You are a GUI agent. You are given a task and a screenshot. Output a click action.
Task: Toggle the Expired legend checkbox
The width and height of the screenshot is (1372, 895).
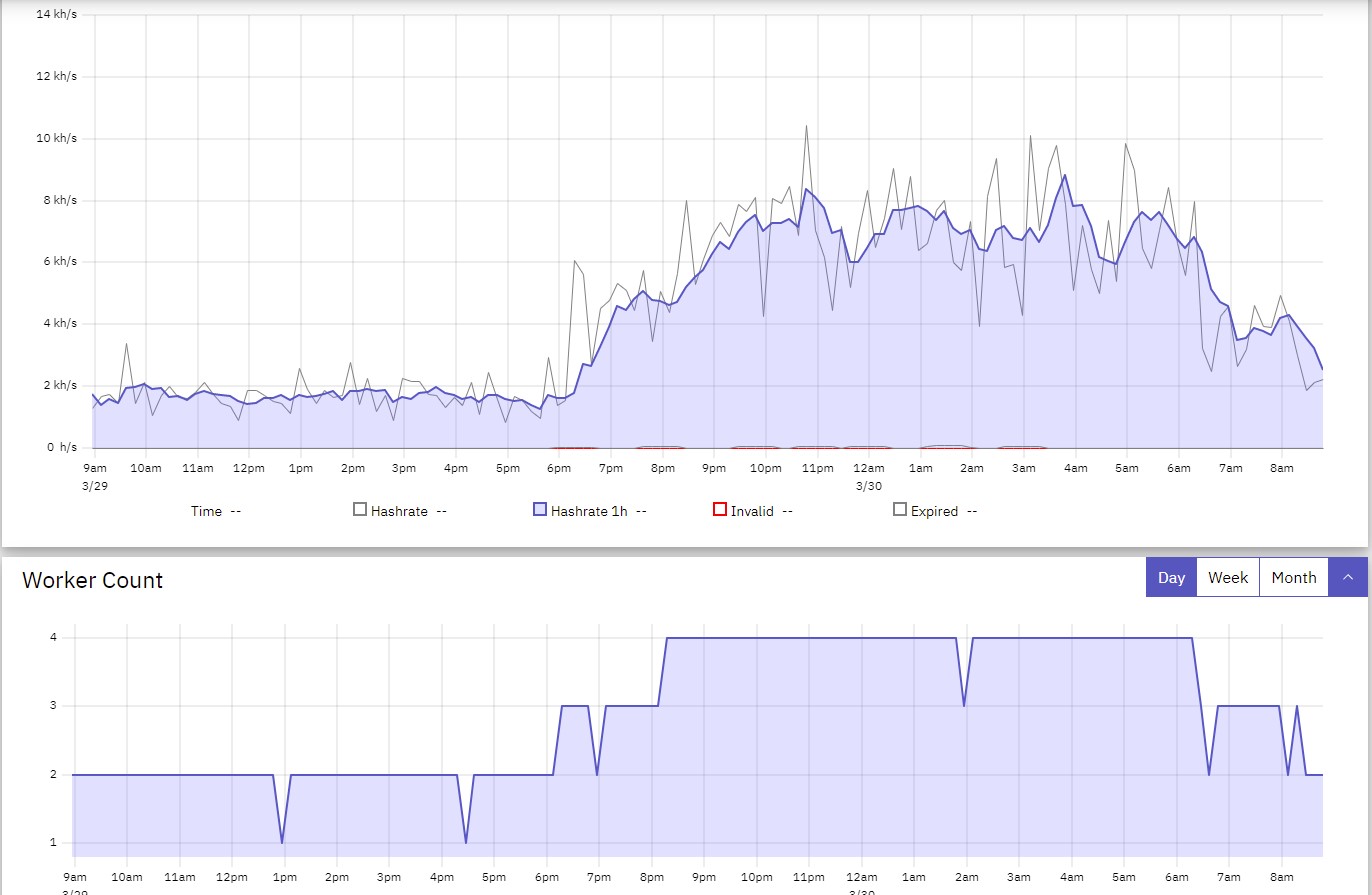[900, 510]
